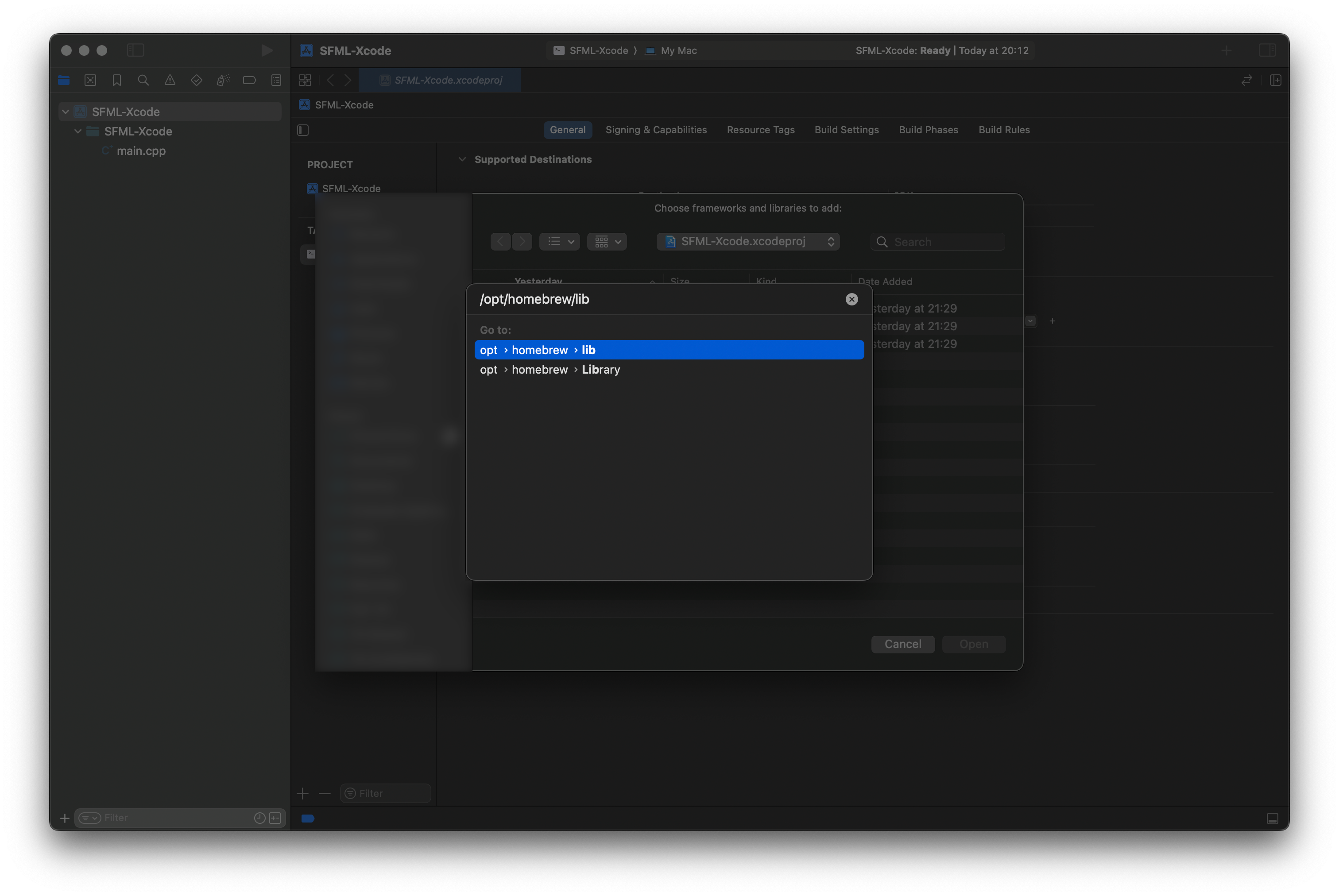
Task: Click the /opt/homebrew/lib path field
Action: coord(657,299)
